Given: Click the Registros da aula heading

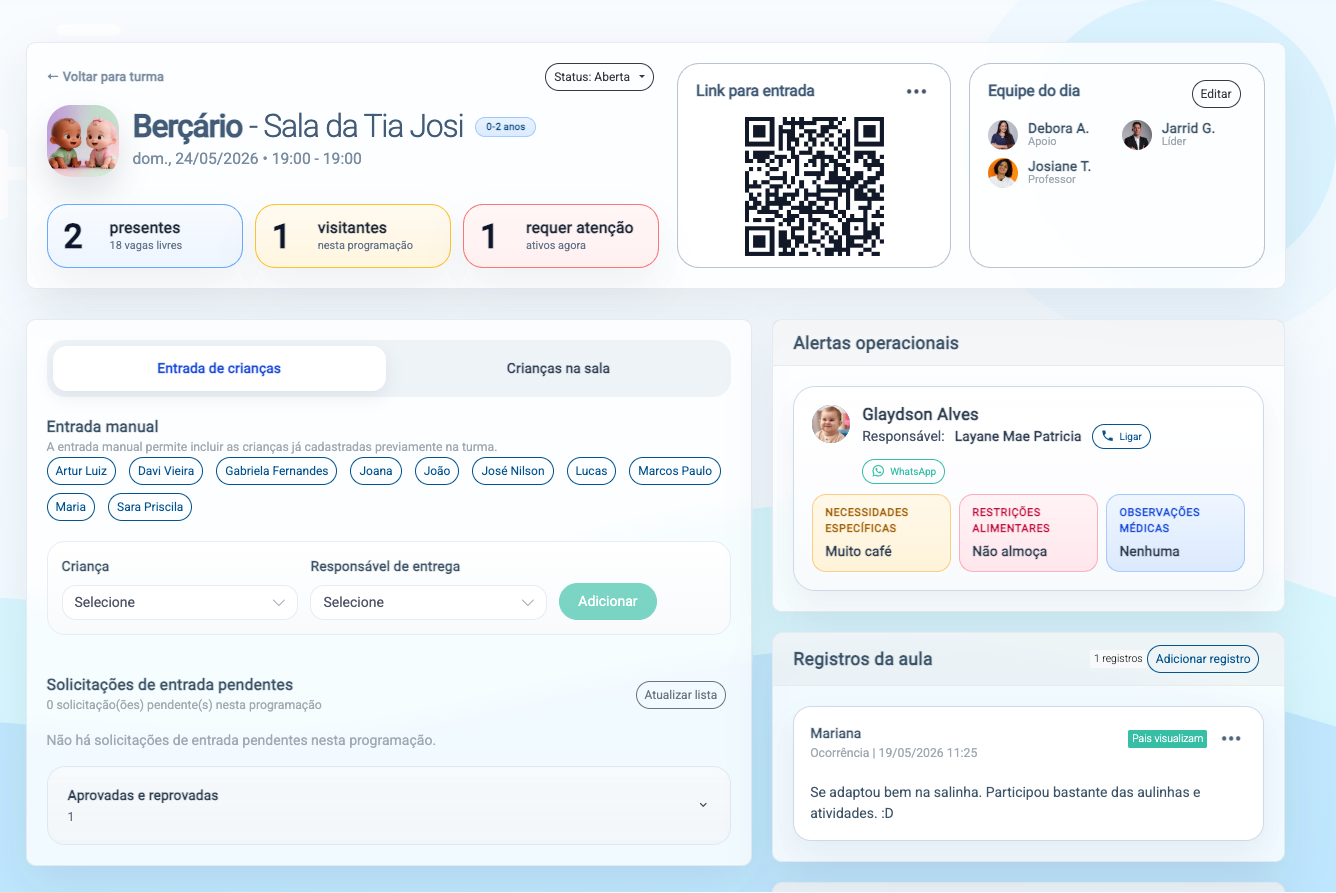Looking at the screenshot, I should tap(863, 659).
